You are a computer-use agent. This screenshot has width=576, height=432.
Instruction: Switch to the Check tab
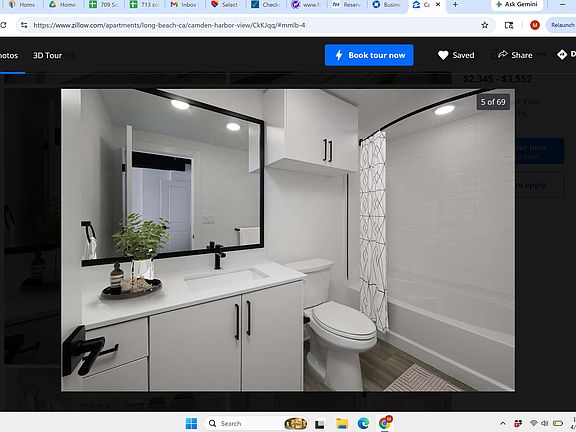click(265, 4)
